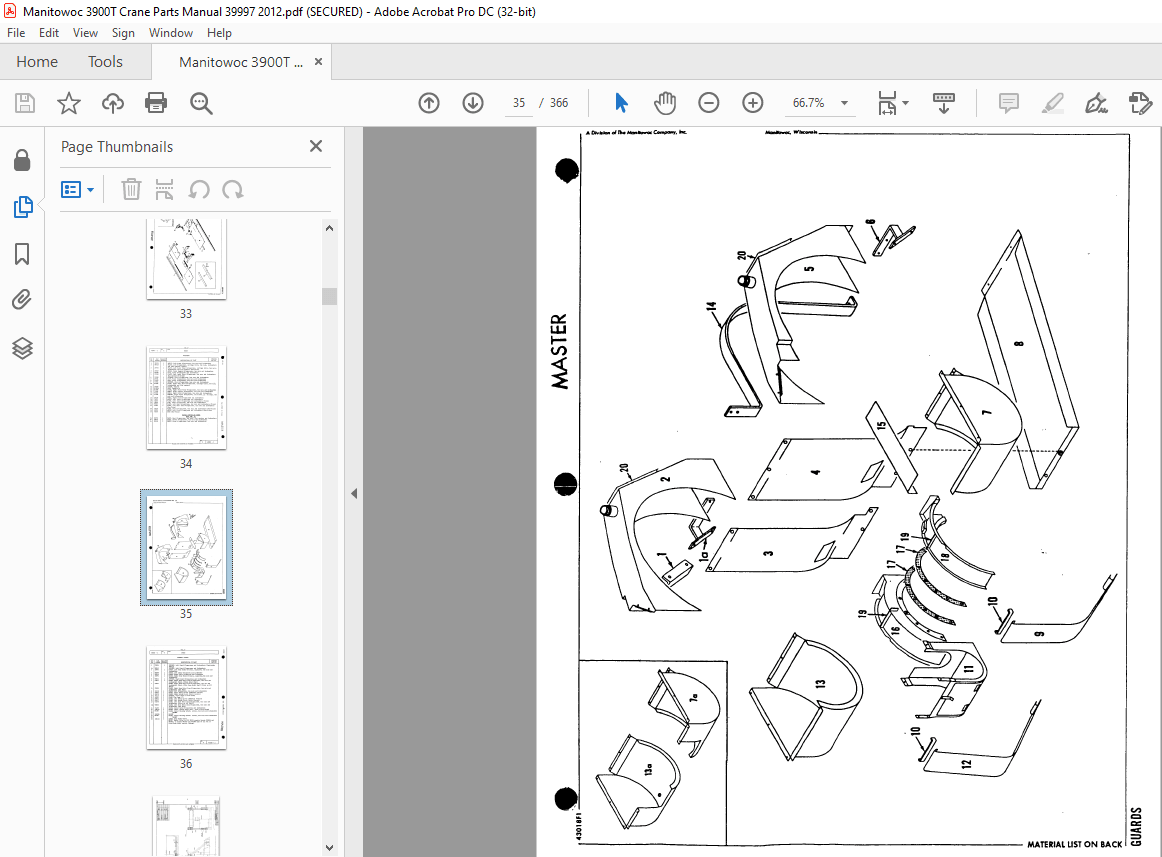Select the selection arrow tool
The width and height of the screenshot is (1162, 857).
(621, 102)
